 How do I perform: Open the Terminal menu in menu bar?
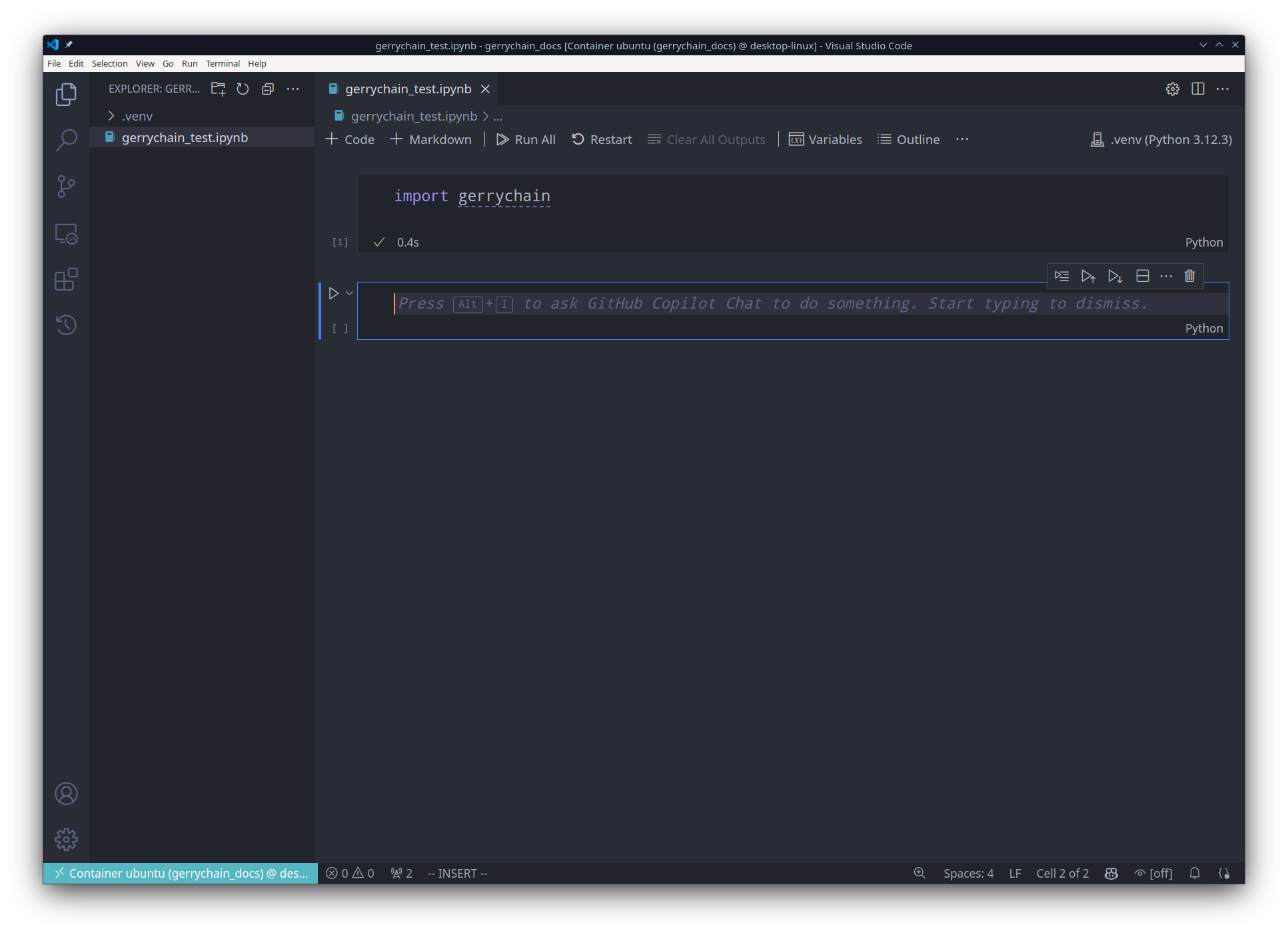(222, 63)
